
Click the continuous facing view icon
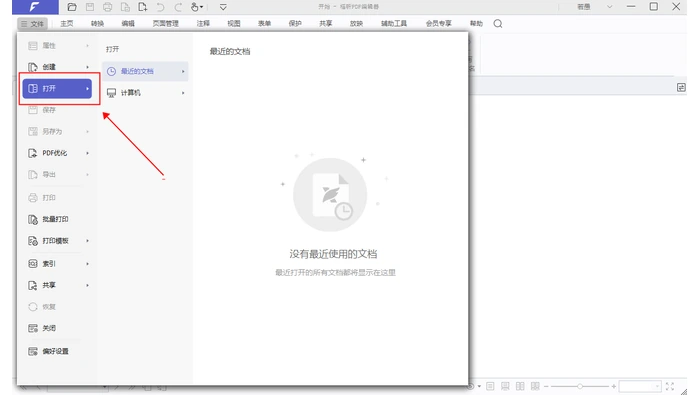point(535,386)
